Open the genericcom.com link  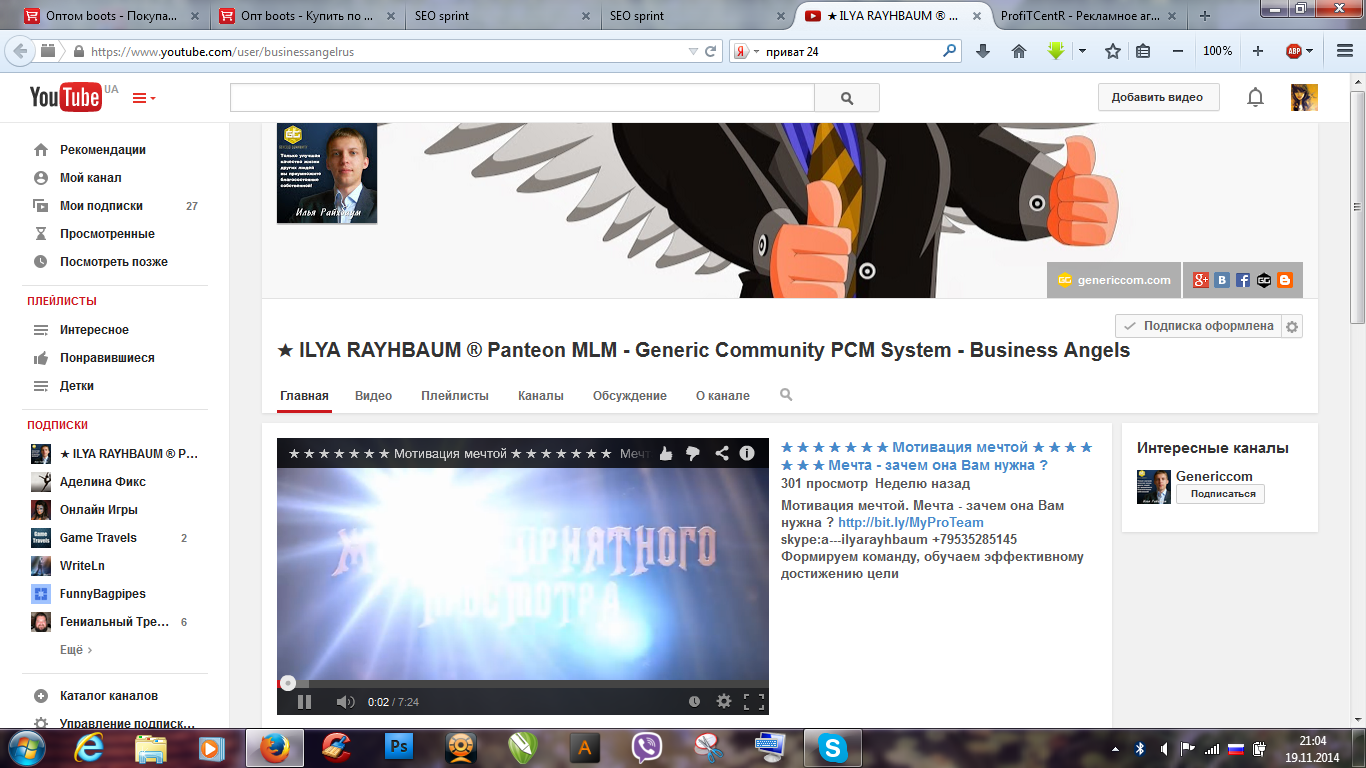(x=1114, y=280)
